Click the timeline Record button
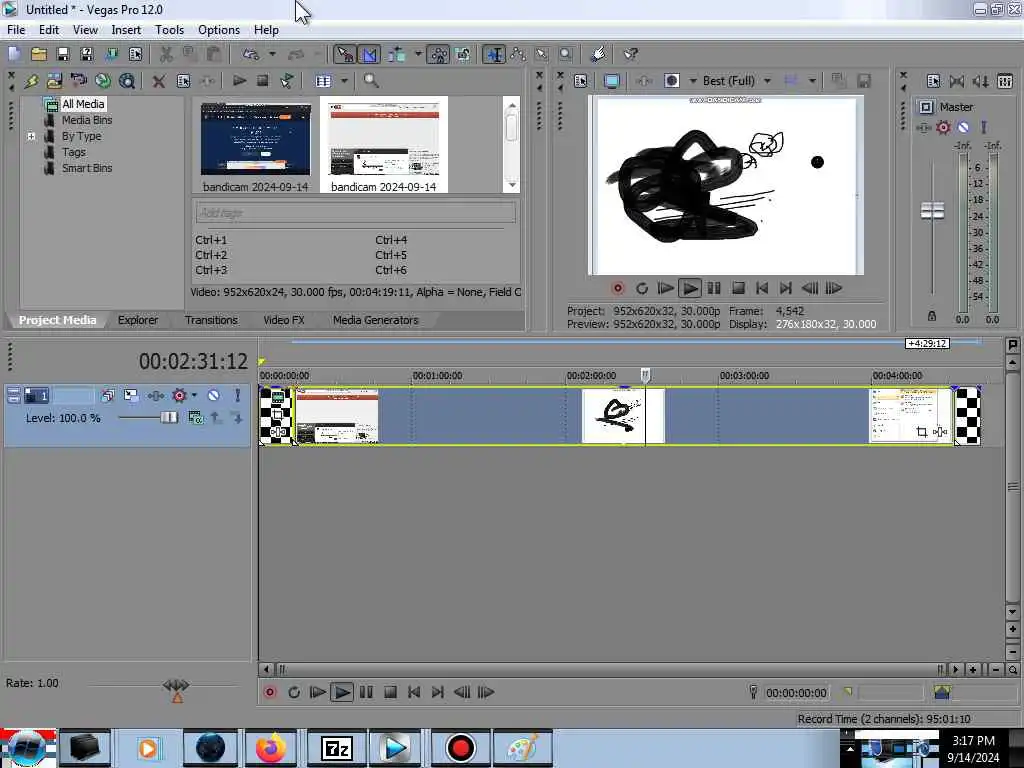The height and width of the screenshot is (768, 1024). [270, 692]
